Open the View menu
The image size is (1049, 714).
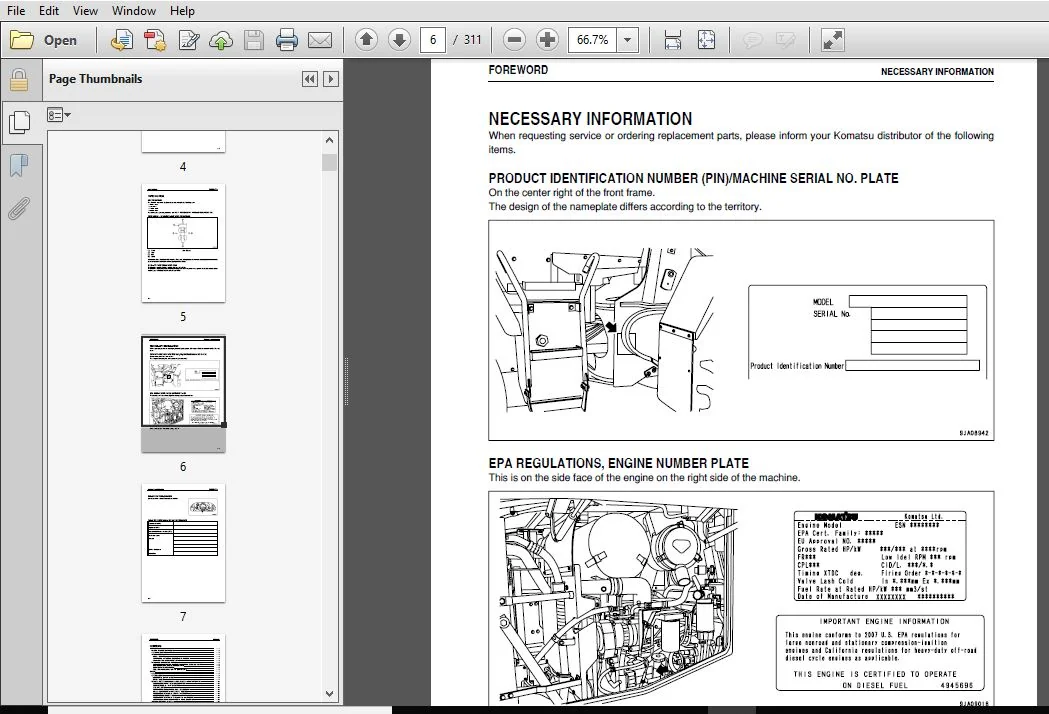(85, 11)
